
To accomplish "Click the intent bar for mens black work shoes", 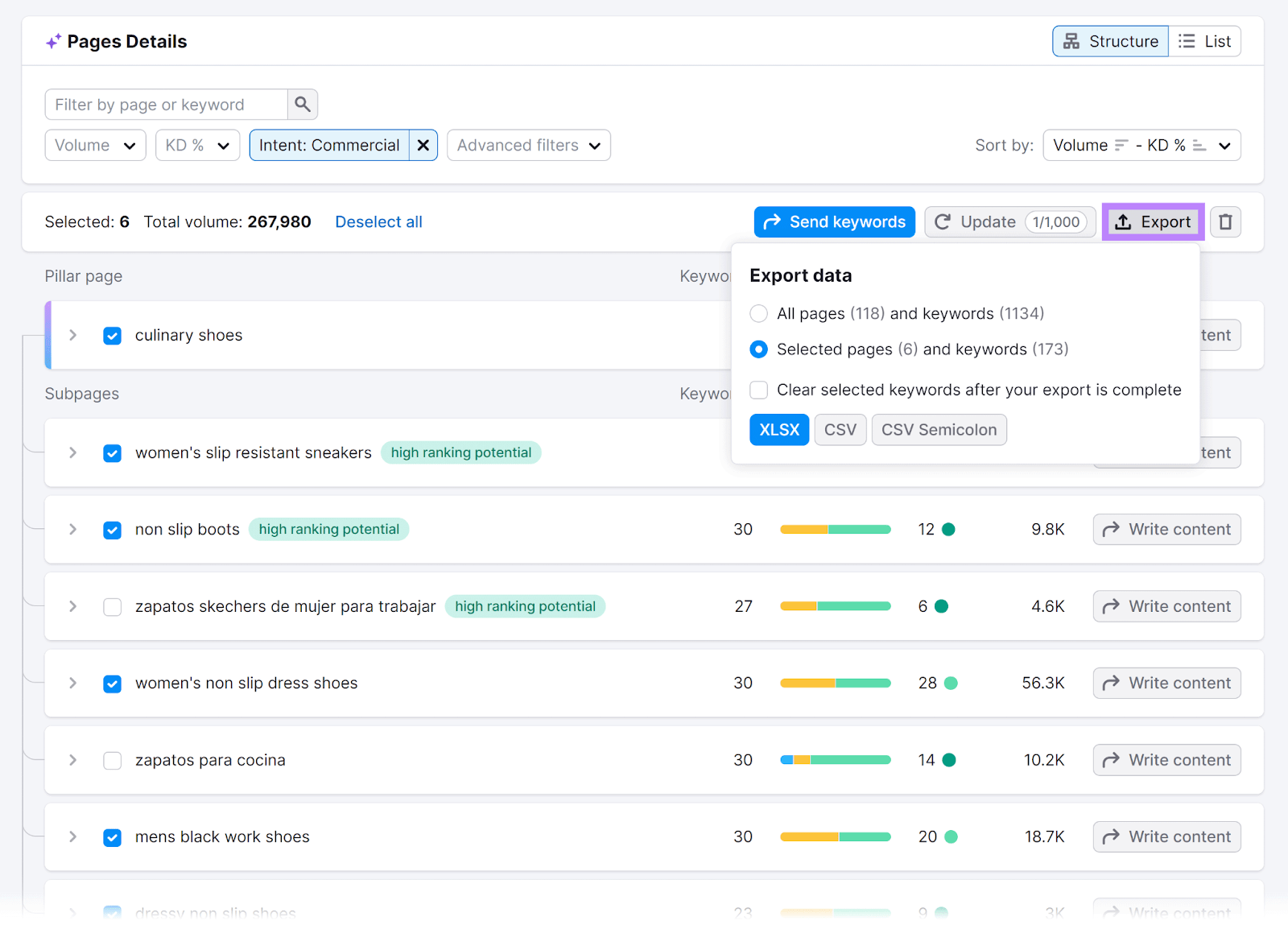I will click(x=835, y=837).
